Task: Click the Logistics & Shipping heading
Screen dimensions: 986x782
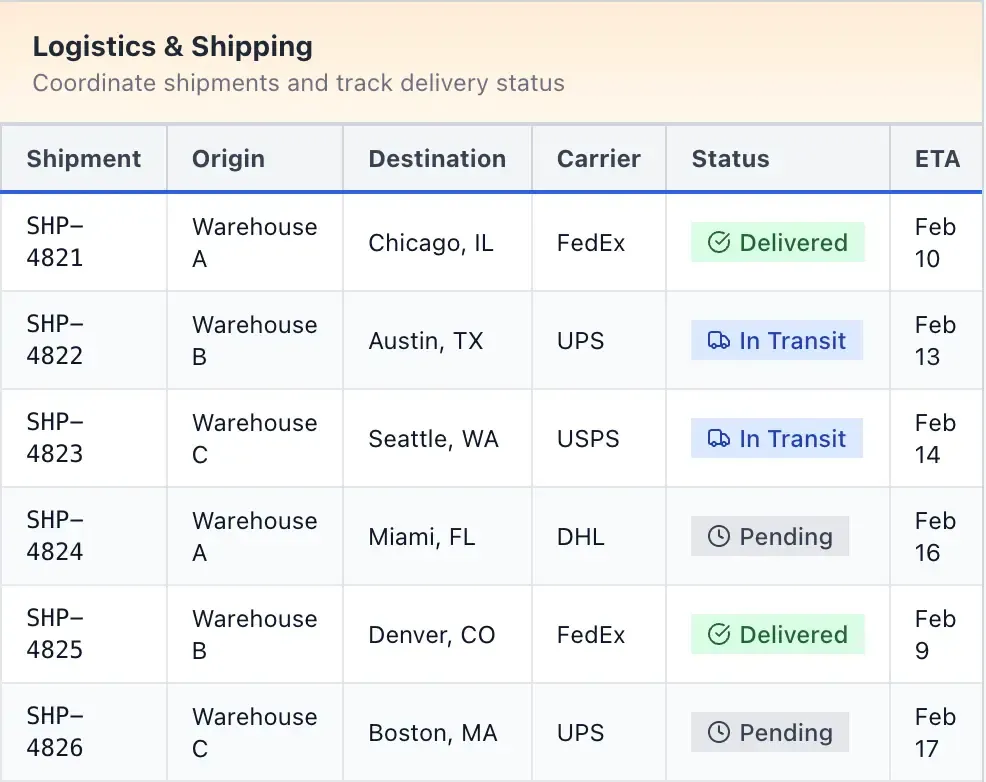Action: [173, 46]
